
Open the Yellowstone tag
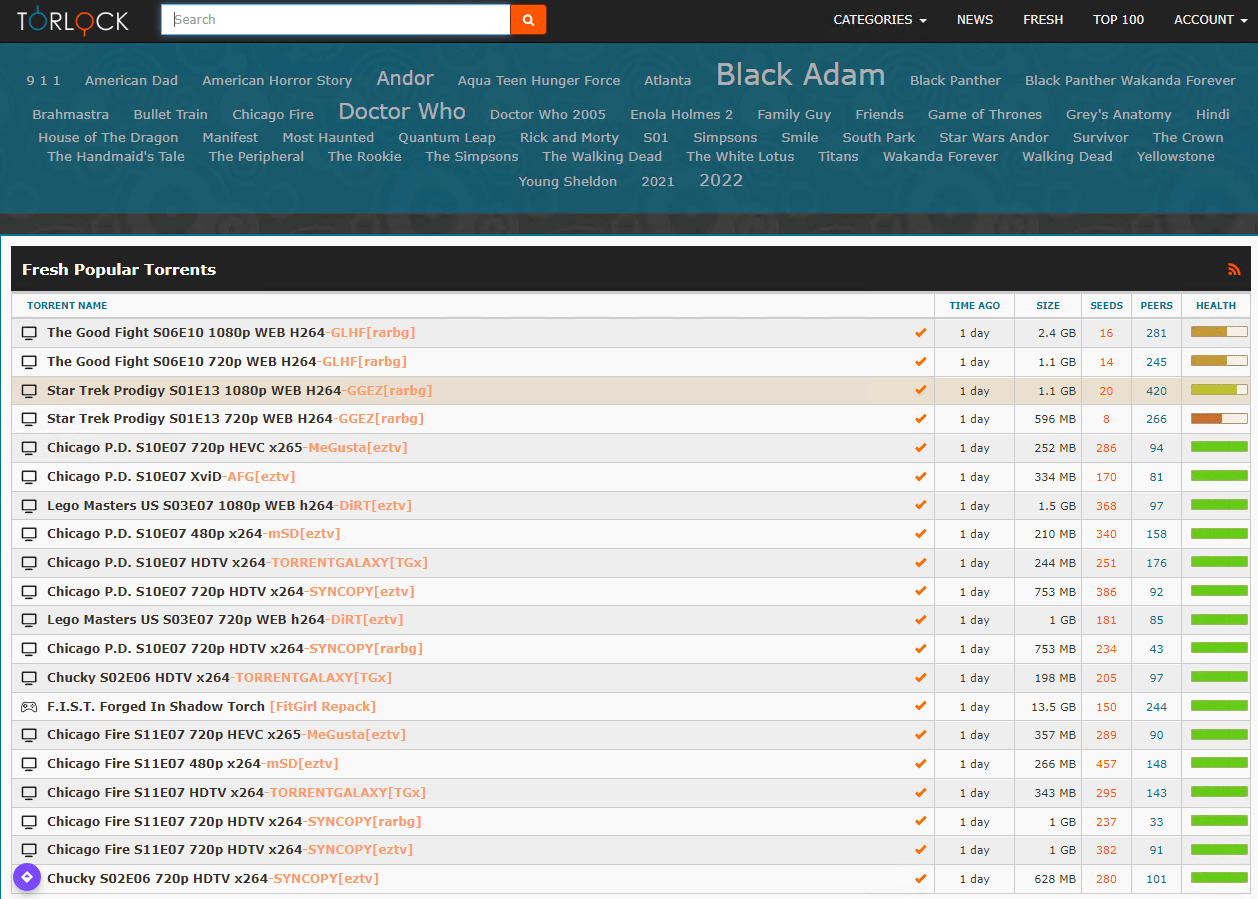(x=1176, y=156)
